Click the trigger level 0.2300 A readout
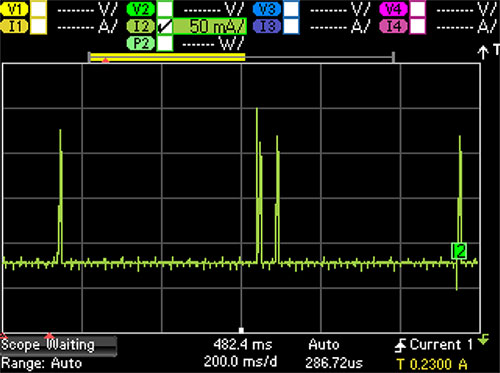The width and height of the screenshot is (500, 373). pos(432,364)
